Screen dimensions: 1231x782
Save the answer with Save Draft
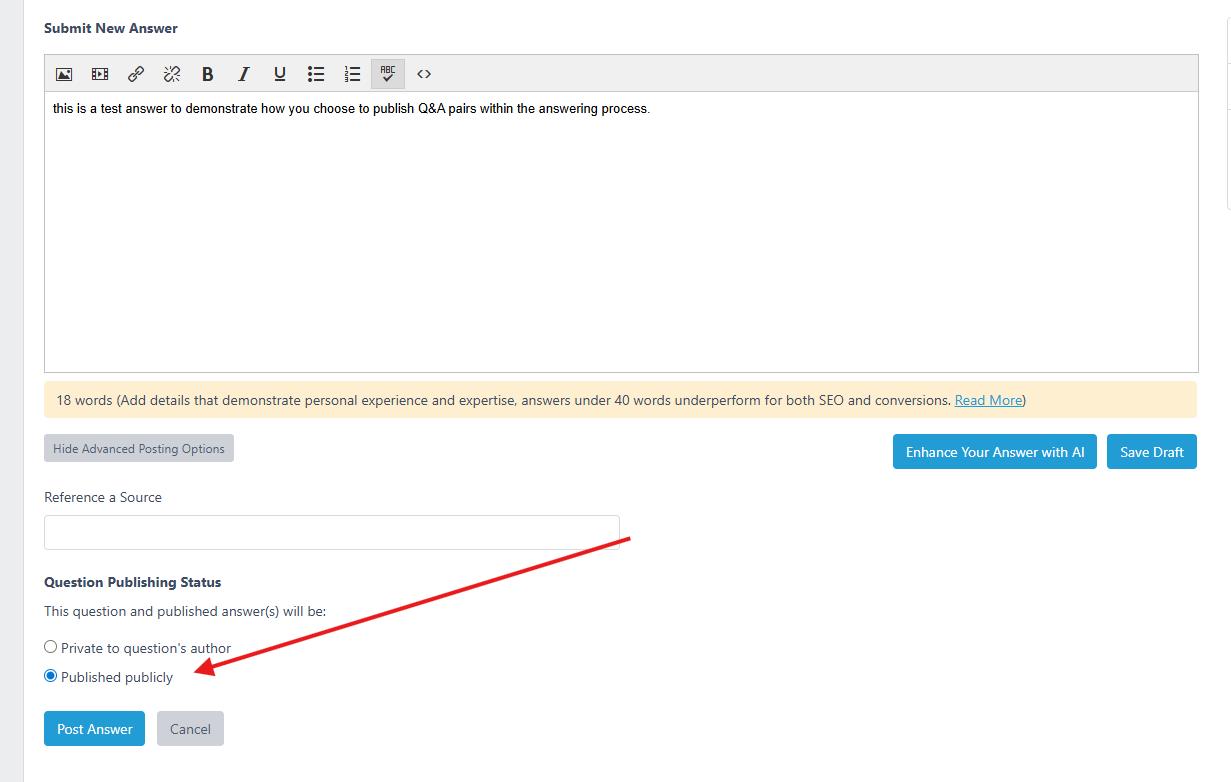[1152, 452]
